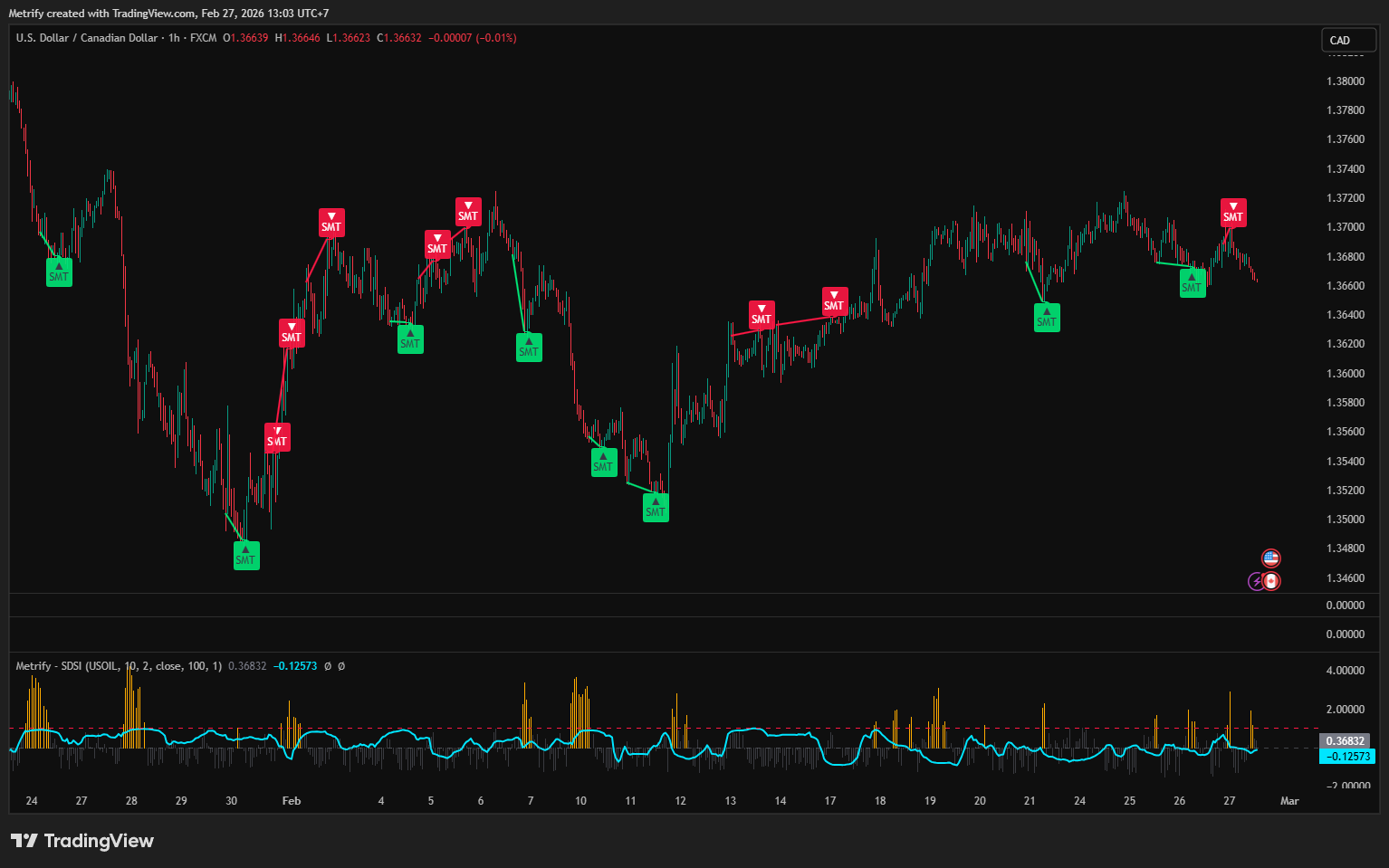Click the 30 date label on the time axis
The width and height of the screenshot is (1389, 868).
point(232,801)
